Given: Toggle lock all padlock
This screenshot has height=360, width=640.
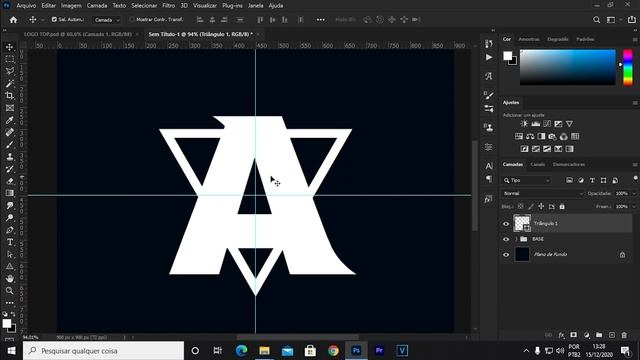Looking at the screenshot, I should tap(562, 207).
